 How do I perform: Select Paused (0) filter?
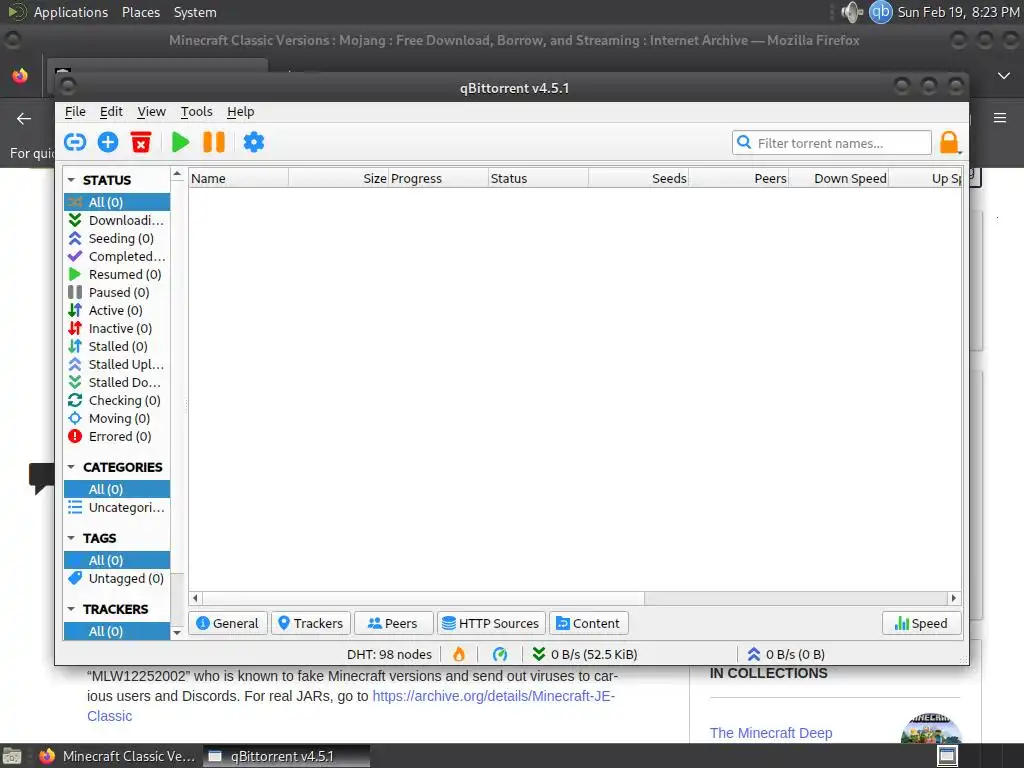pos(117,292)
